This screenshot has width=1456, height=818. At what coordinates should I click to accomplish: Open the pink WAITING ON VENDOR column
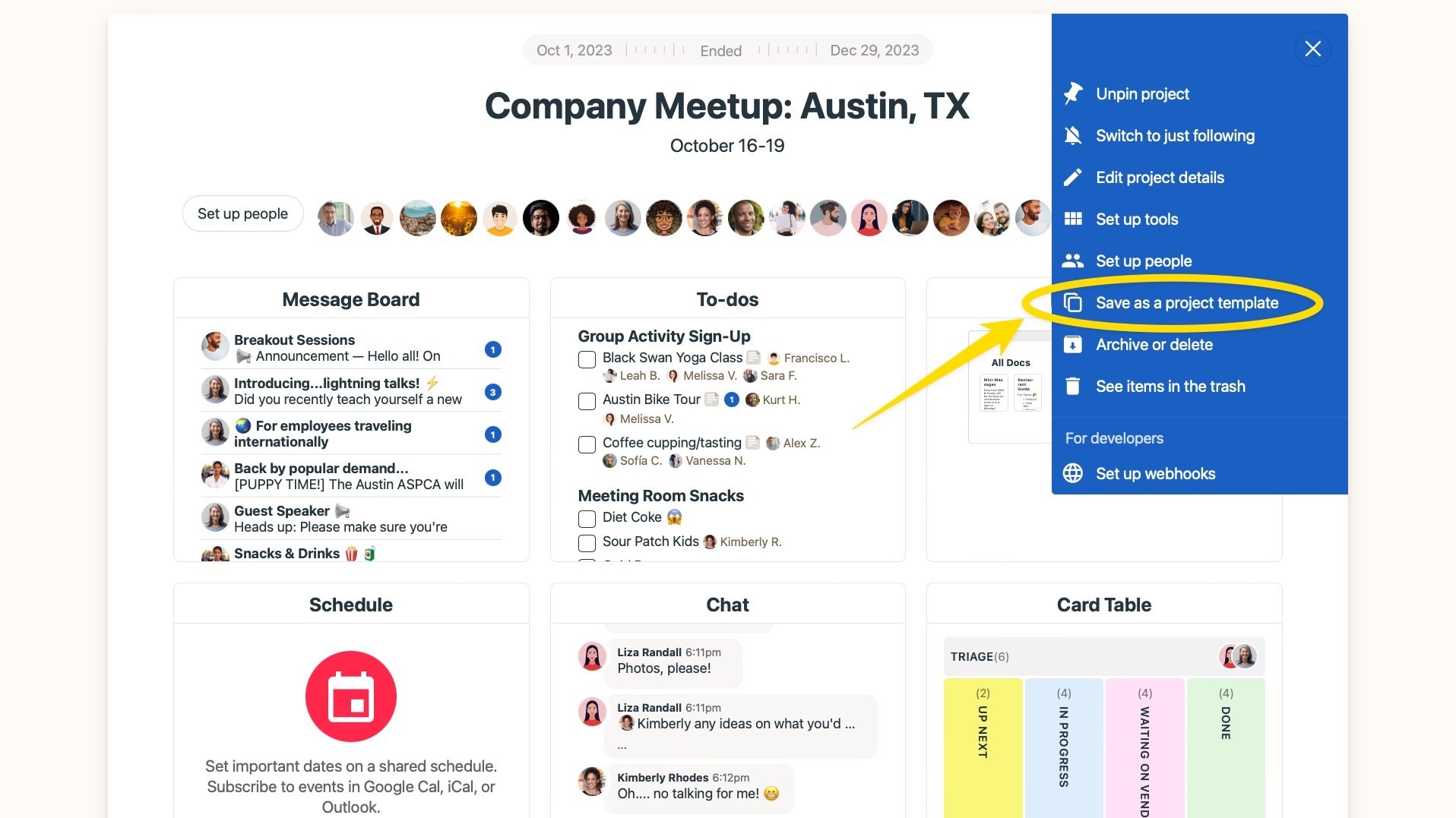pyautogui.click(x=1144, y=748)
